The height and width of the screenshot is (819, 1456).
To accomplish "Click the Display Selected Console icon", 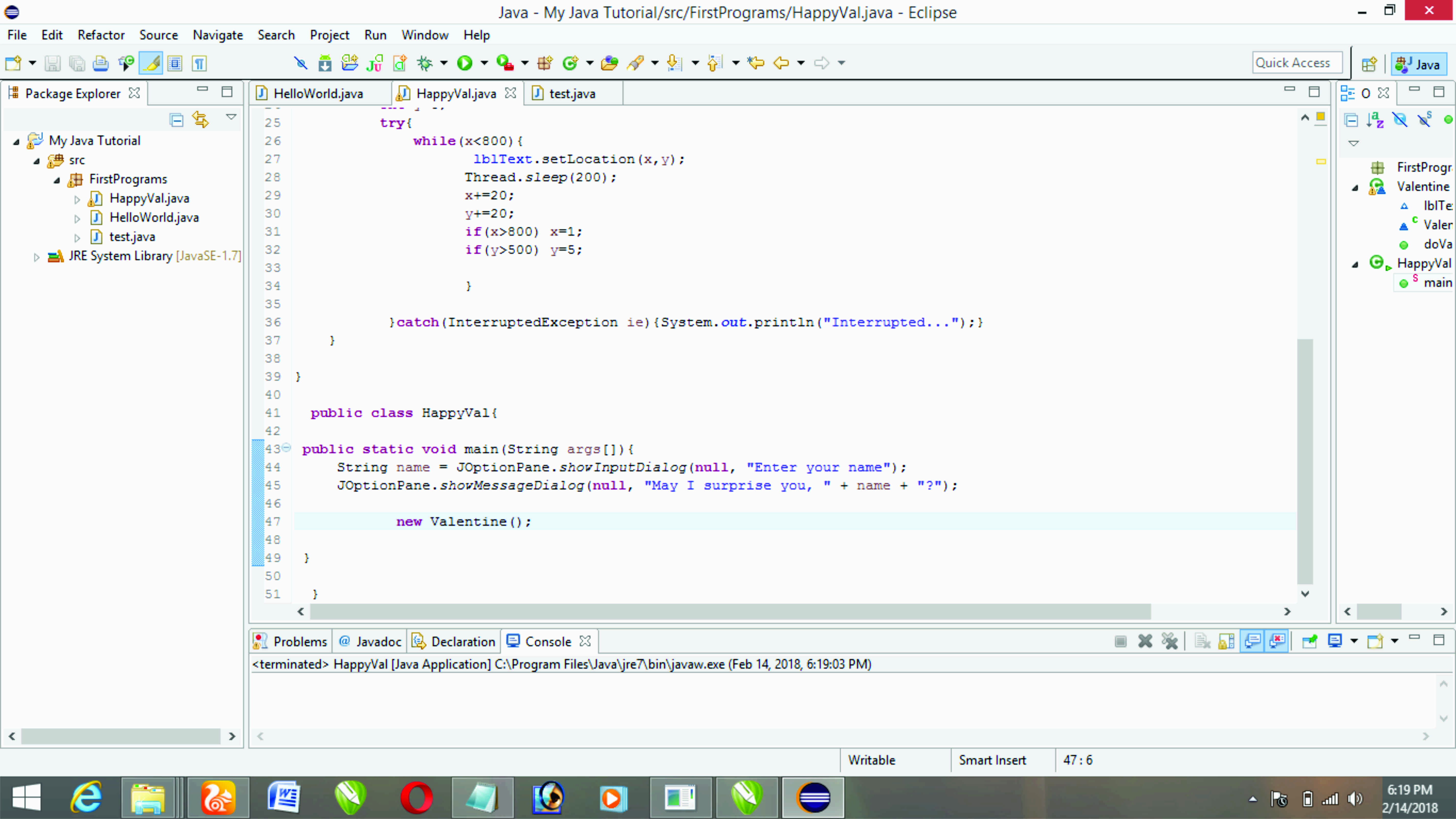I will (x=1335, y=641).
